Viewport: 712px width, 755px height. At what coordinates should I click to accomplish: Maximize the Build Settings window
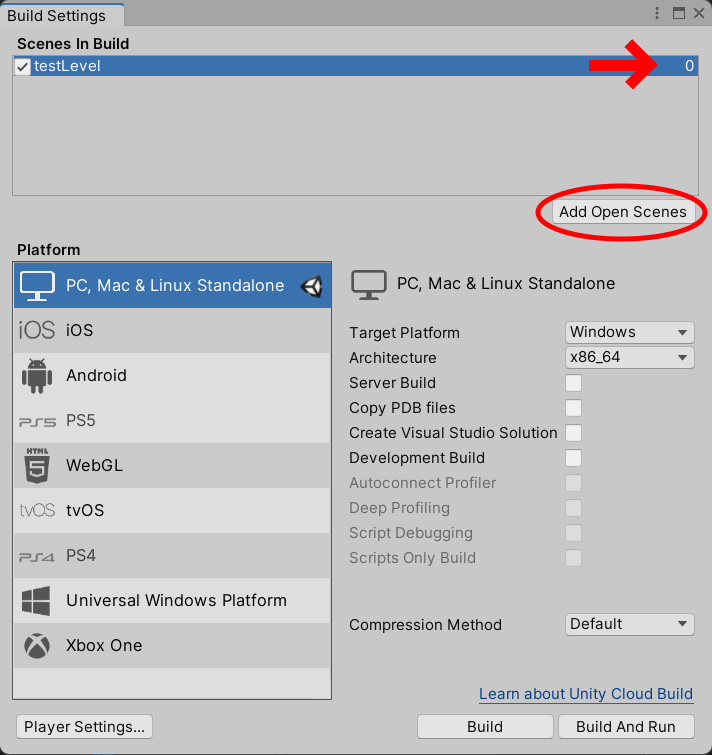coord(679,13)
